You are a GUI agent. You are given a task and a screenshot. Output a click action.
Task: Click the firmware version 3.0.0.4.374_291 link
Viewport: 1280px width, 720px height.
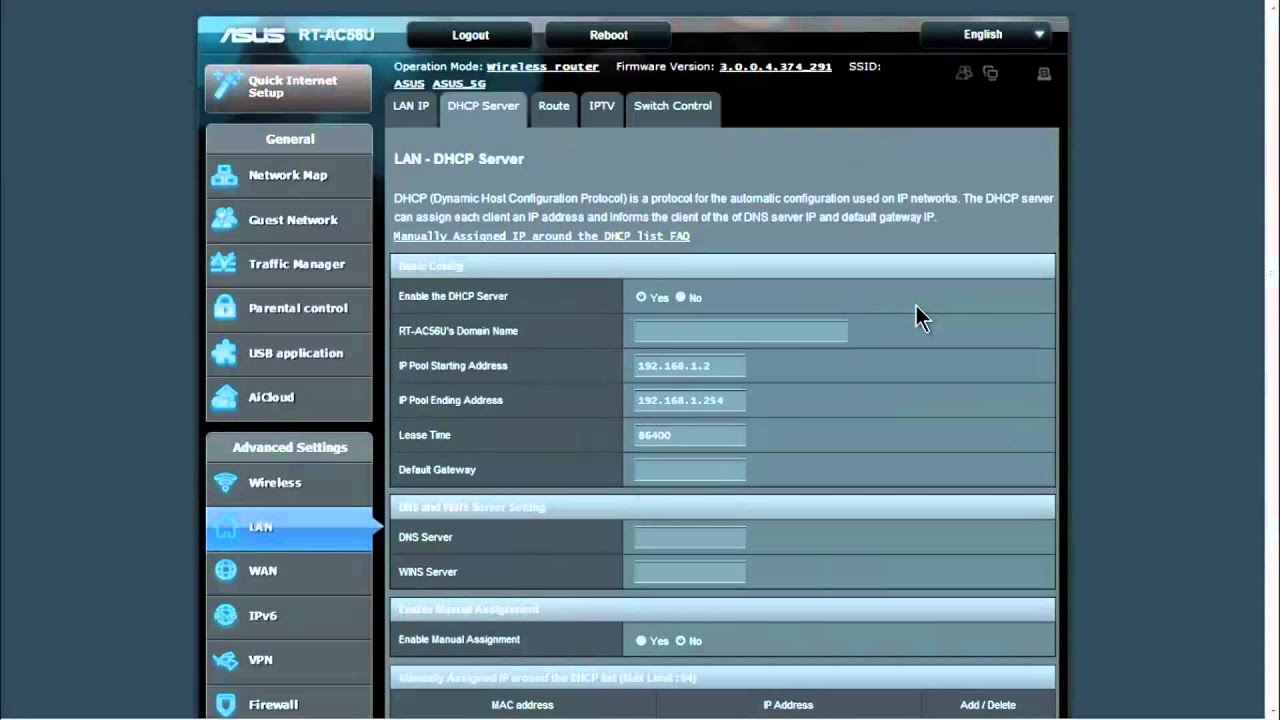click(775, 67)
